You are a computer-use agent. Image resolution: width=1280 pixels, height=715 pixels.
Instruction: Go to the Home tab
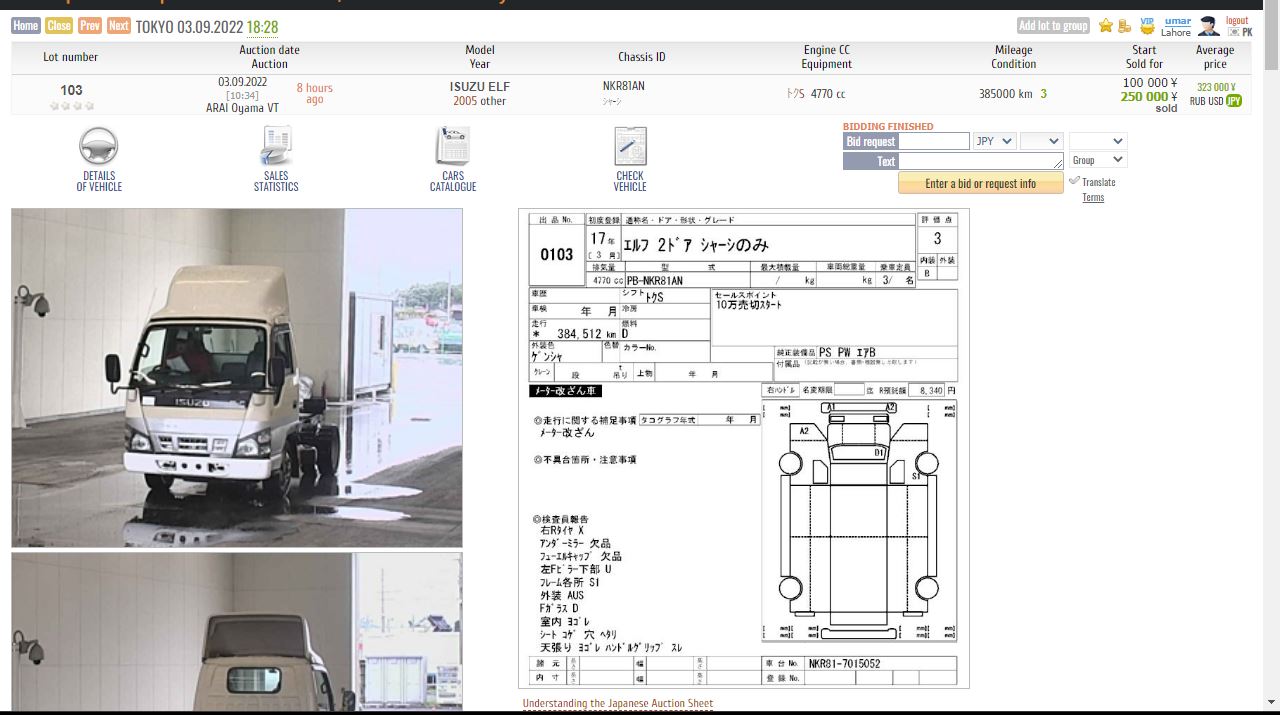point(26,26)
